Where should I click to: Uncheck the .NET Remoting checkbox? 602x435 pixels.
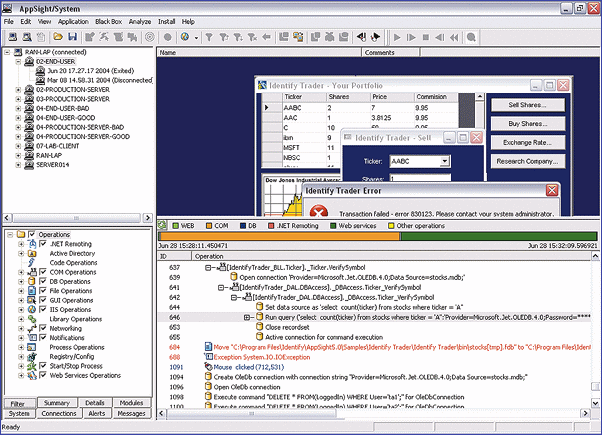pos(43,244)
